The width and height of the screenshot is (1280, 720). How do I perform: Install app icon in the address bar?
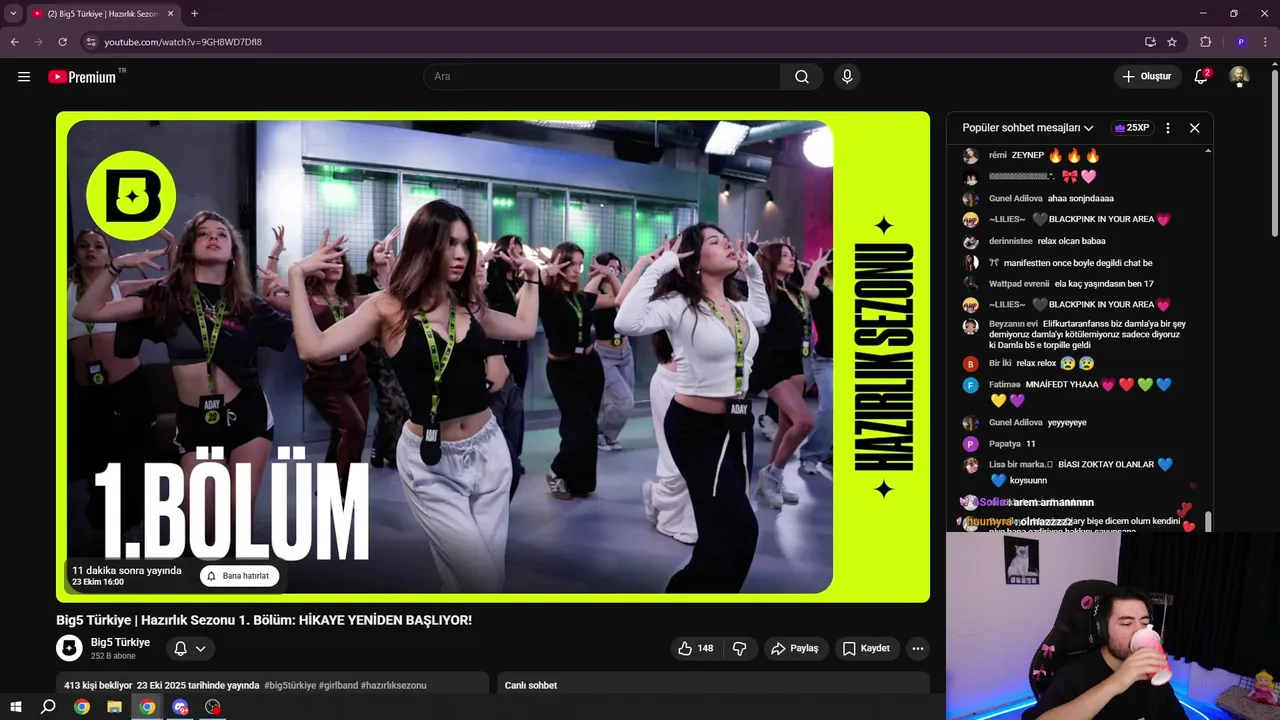[x=1150, y=42]
